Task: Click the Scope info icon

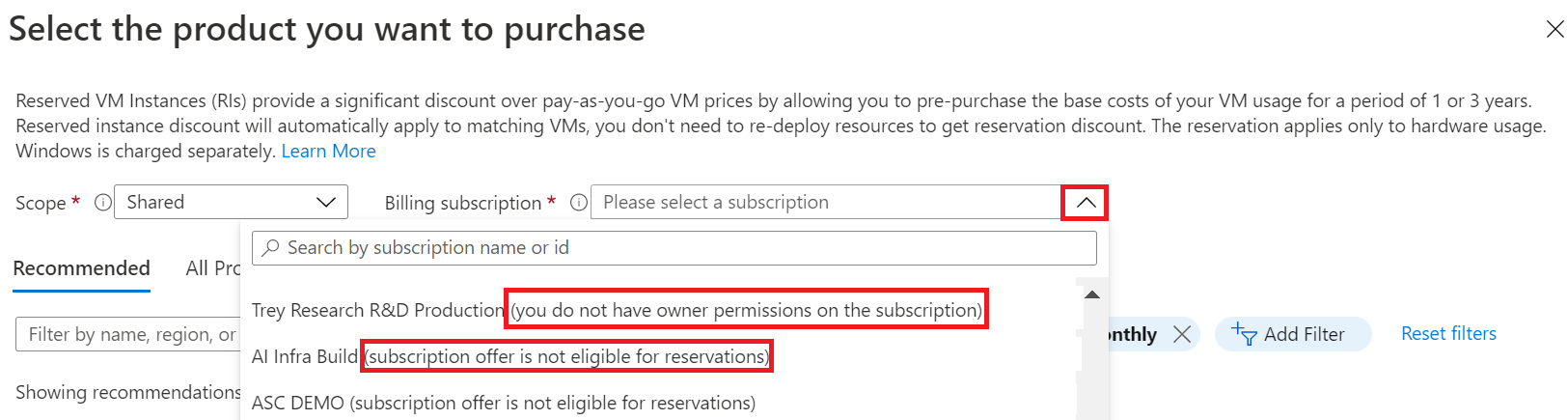Action: tap(102, 203)
